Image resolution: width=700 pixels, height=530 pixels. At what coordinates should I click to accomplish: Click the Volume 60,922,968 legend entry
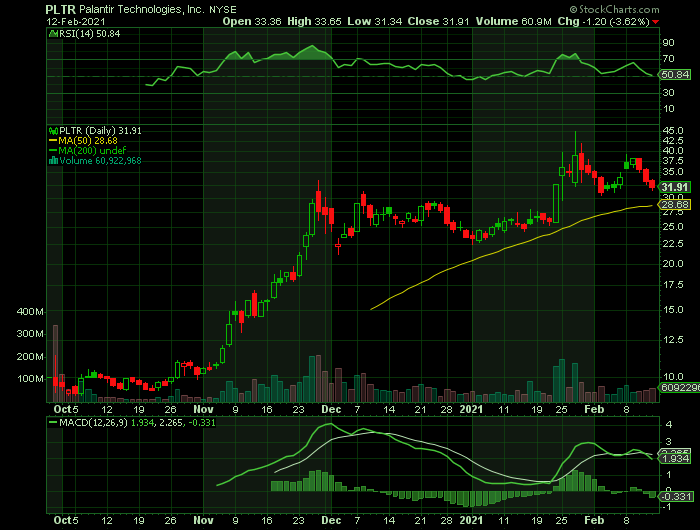coord(100,161)
